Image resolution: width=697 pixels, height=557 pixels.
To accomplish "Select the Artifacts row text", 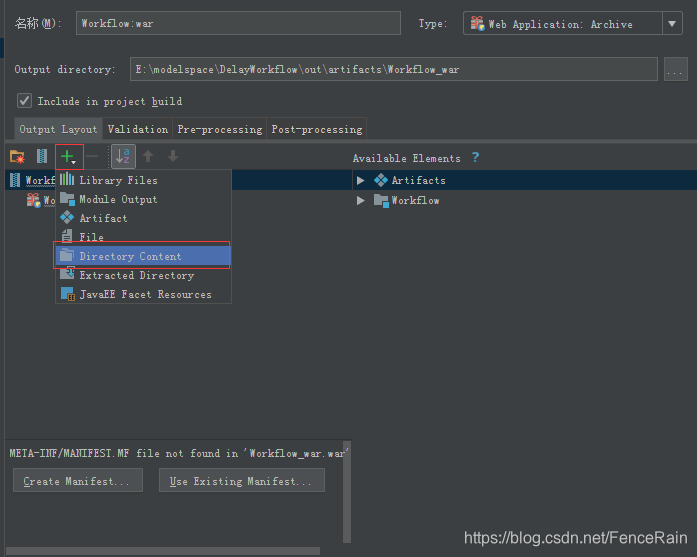I will tap(418, 180).
